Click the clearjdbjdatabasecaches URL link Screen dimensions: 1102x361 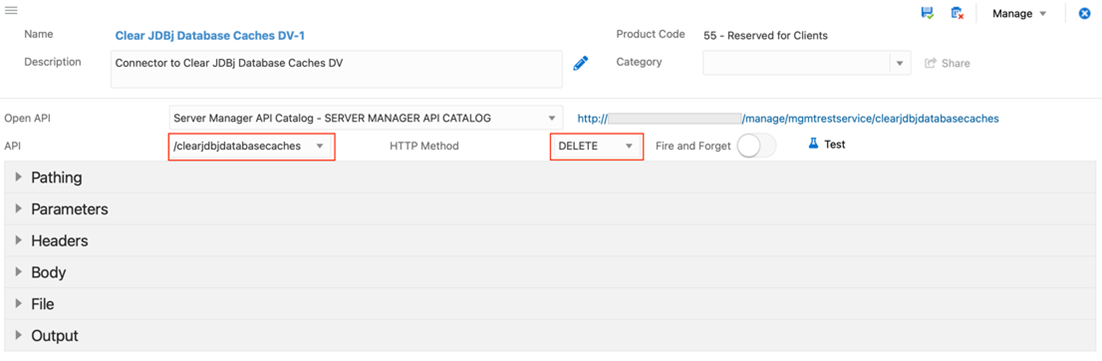click(788, 119)
